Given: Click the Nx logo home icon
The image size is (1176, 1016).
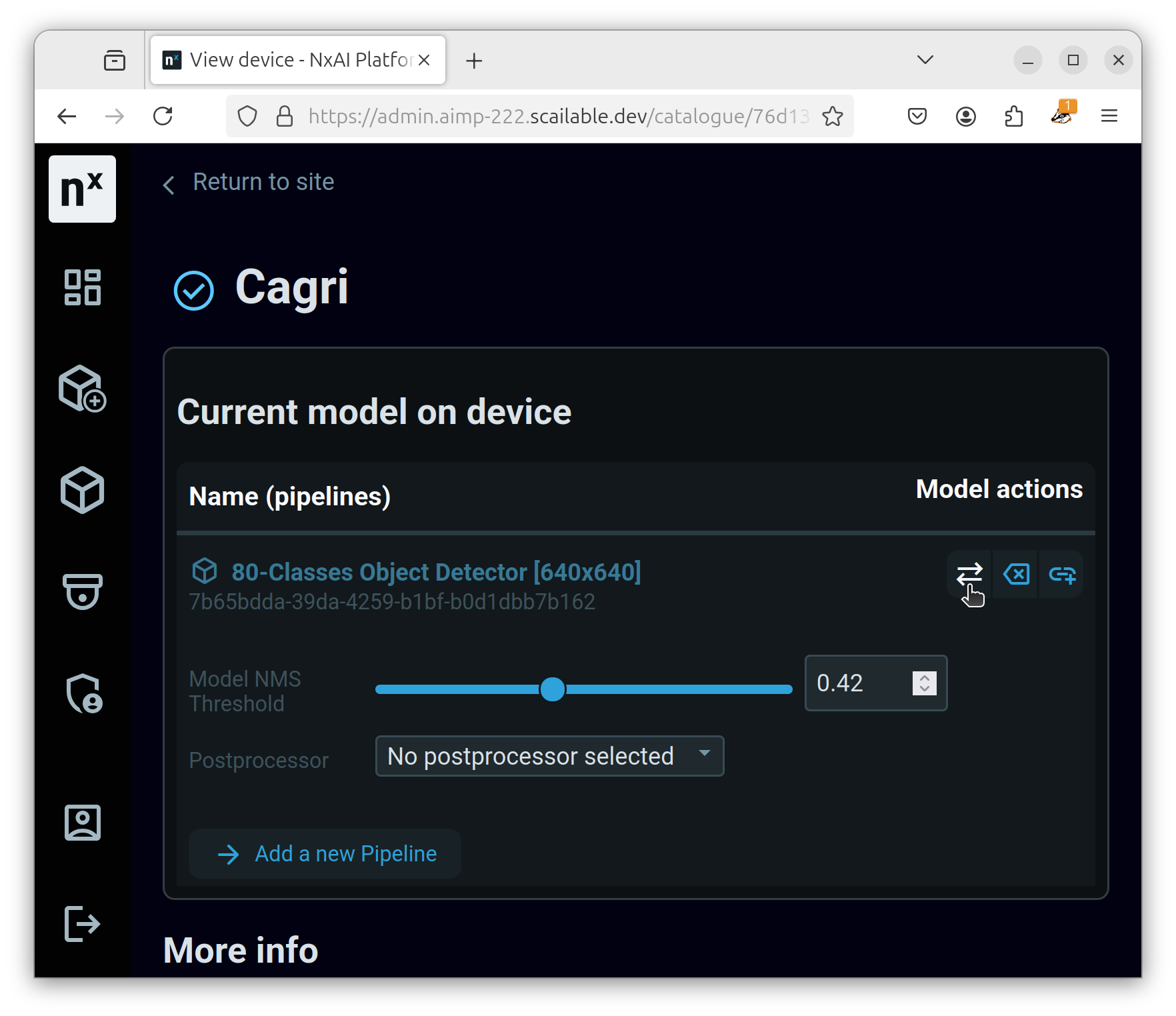Looking at the screenshot, I should [x=82, y=189].
